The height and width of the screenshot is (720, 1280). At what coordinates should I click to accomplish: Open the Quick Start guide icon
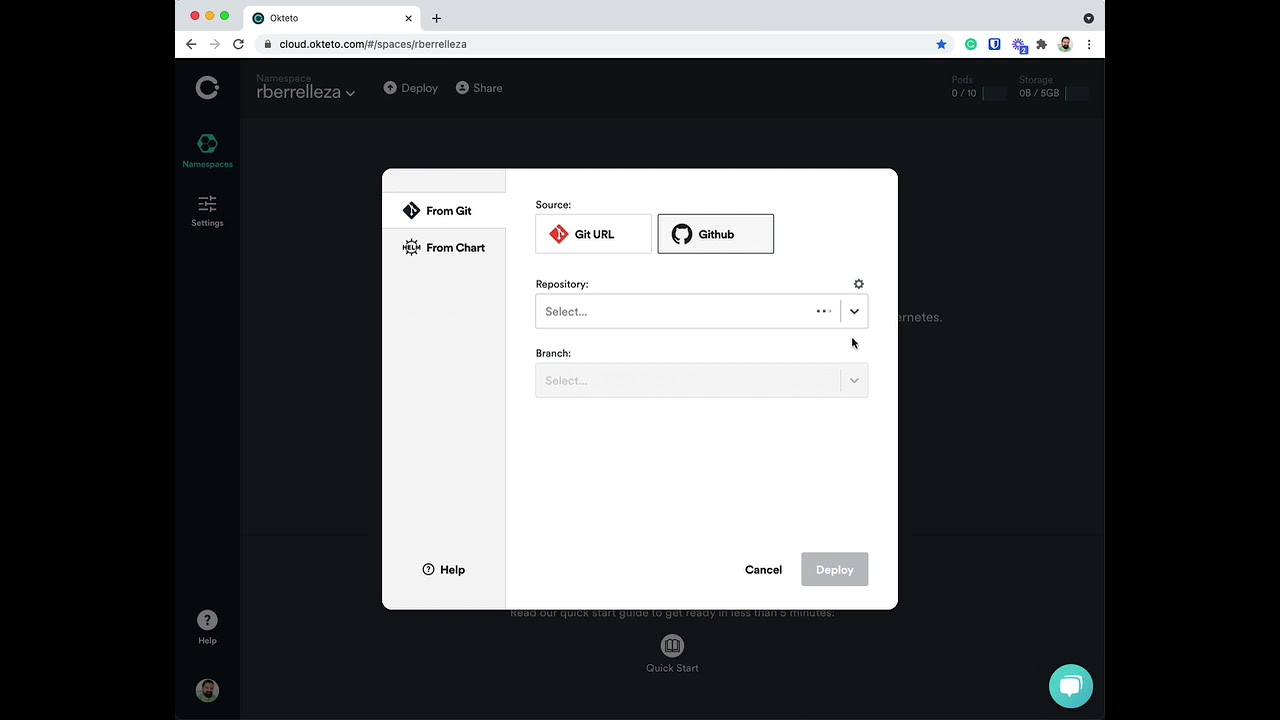[x=672, y=646]
